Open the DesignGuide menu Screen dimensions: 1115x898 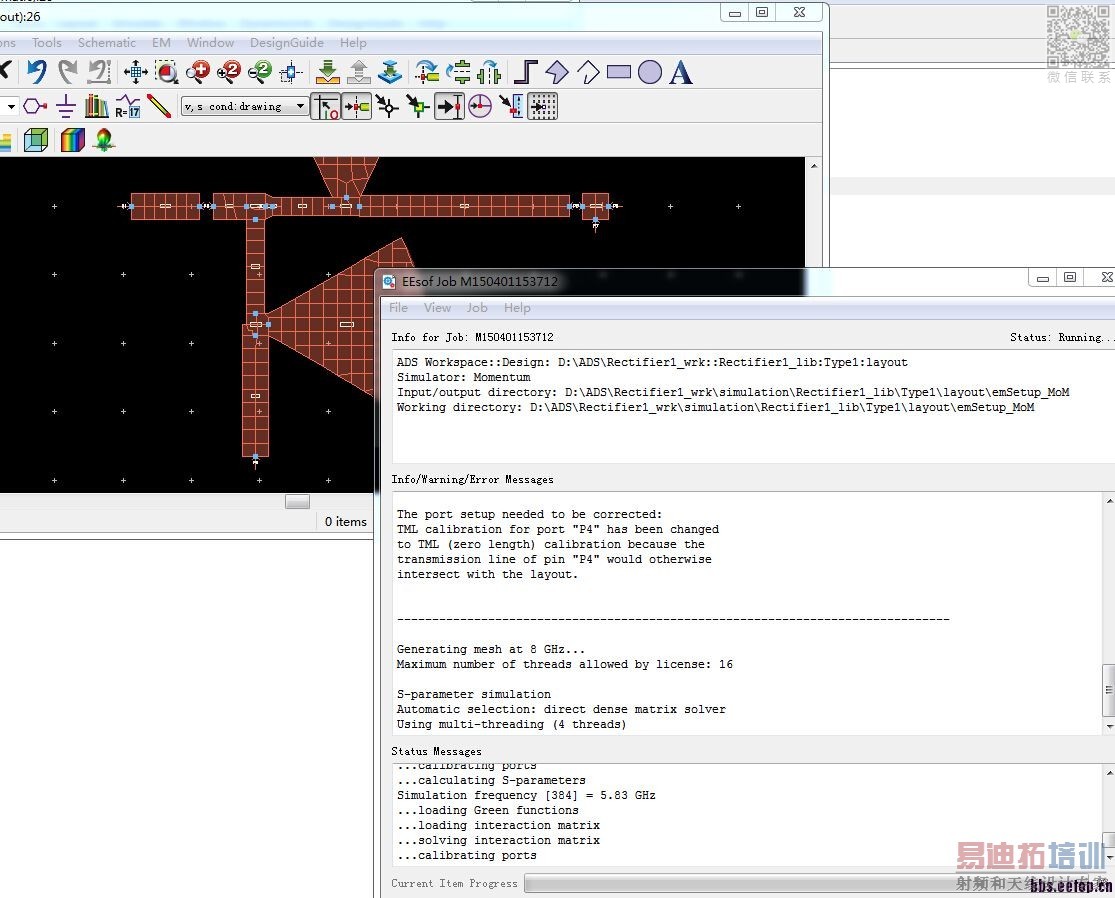(287, 43)
